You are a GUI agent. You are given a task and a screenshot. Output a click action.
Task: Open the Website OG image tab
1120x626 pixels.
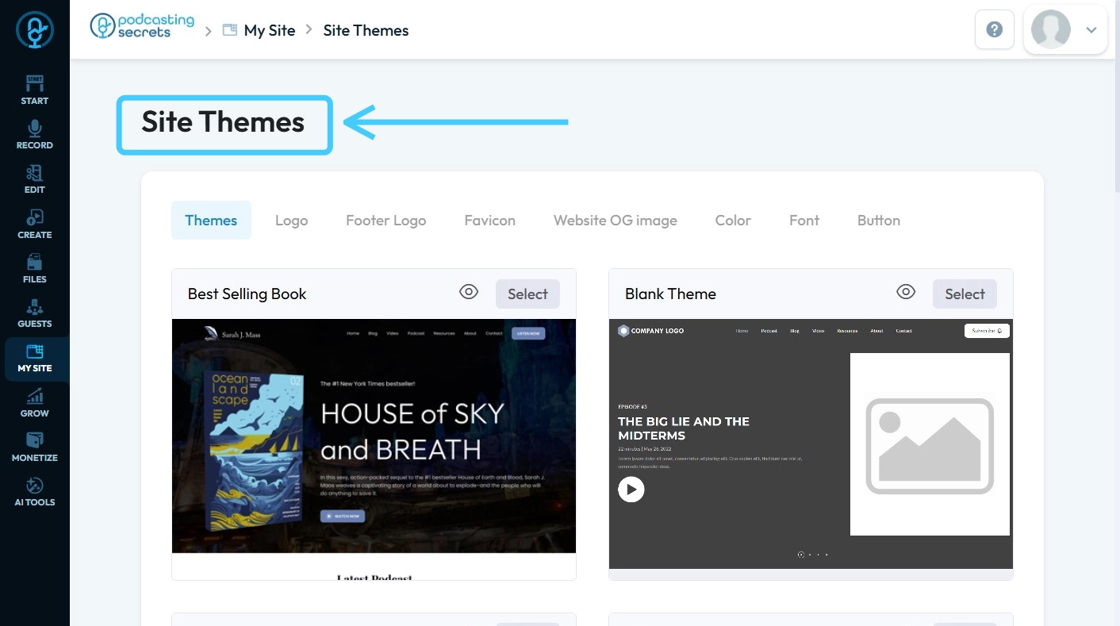(x=615, y=220)
